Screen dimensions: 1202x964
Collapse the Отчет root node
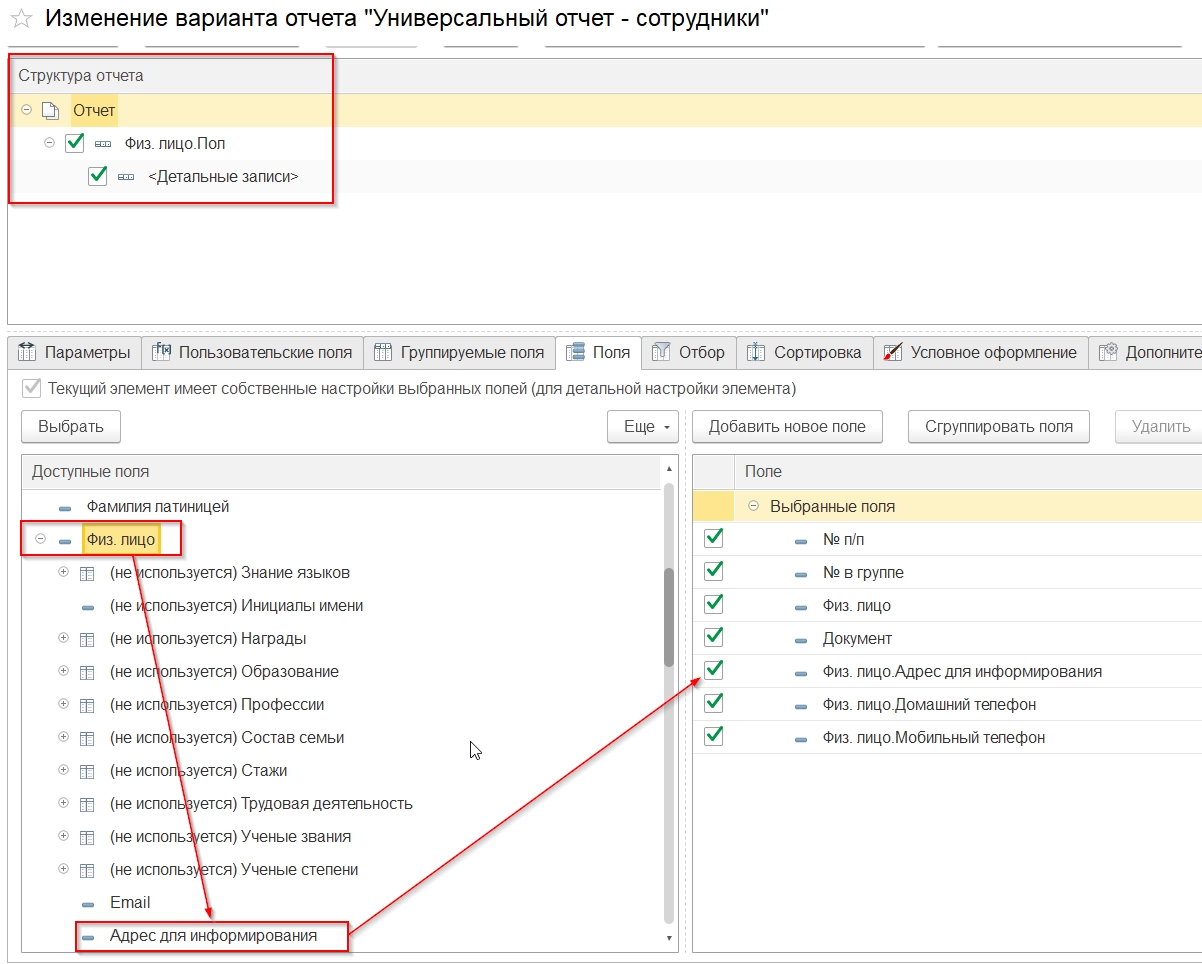(27, 110)
